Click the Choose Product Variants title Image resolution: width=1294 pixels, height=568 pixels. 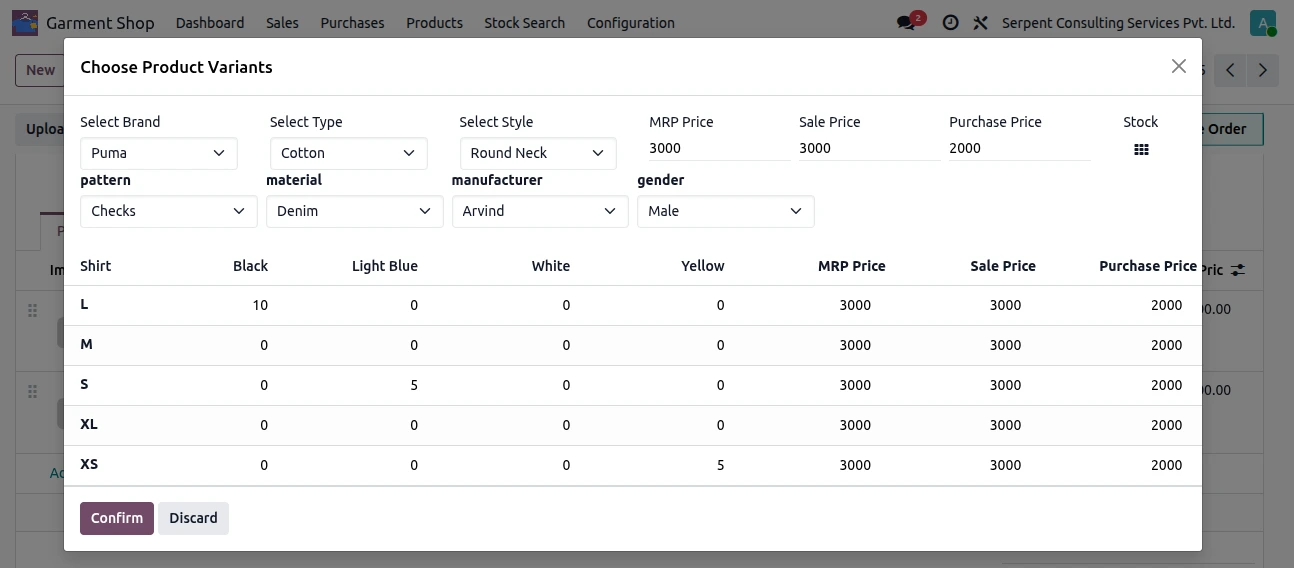pos(176,67)
